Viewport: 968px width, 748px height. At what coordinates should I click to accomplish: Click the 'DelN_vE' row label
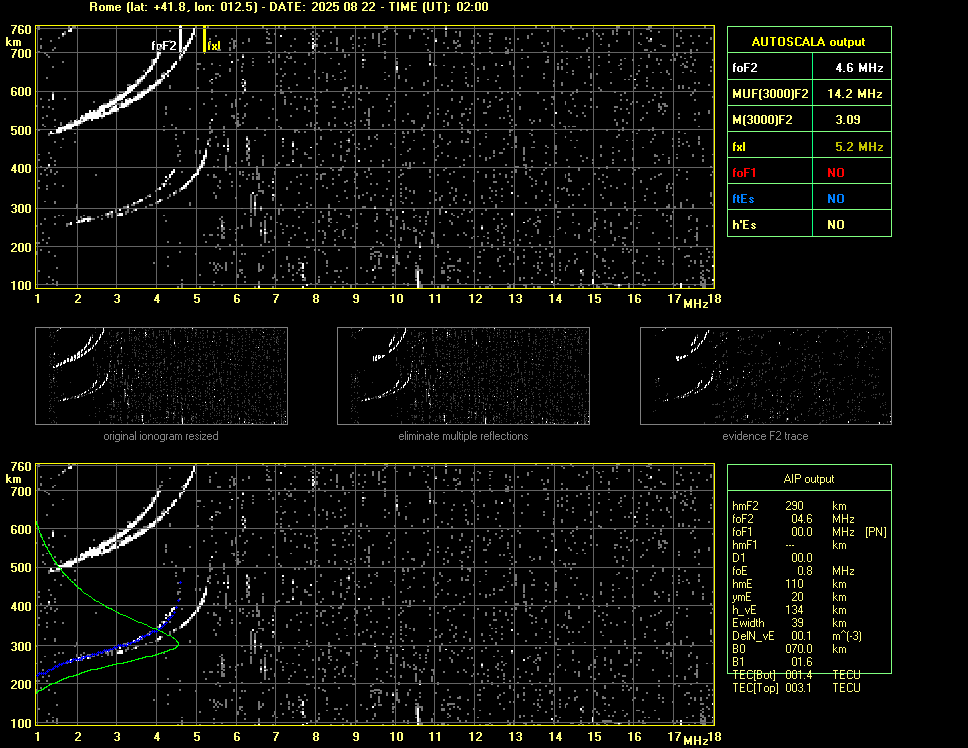(x=753, y=636)
